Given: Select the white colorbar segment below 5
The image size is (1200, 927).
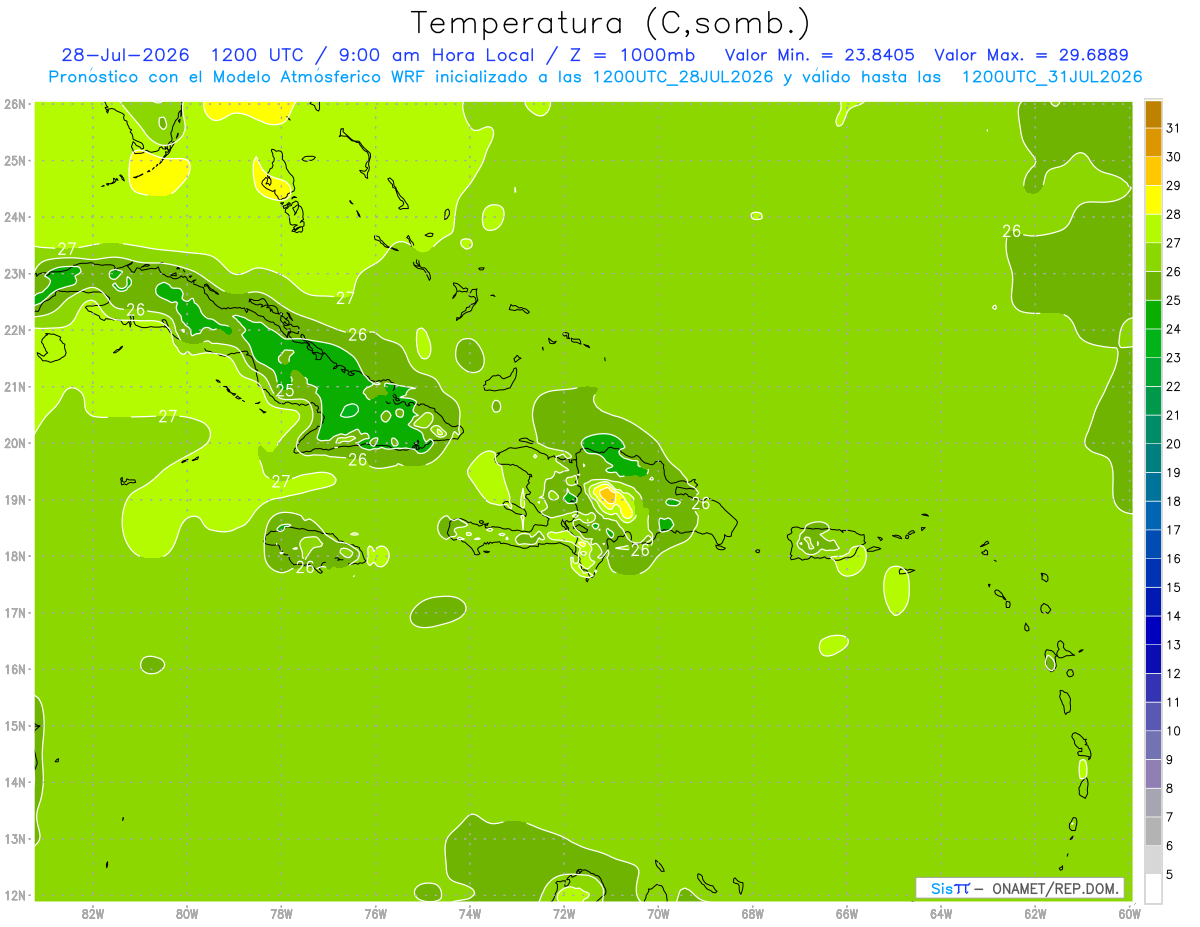Looking at the screenshot, I should 1153,888.
